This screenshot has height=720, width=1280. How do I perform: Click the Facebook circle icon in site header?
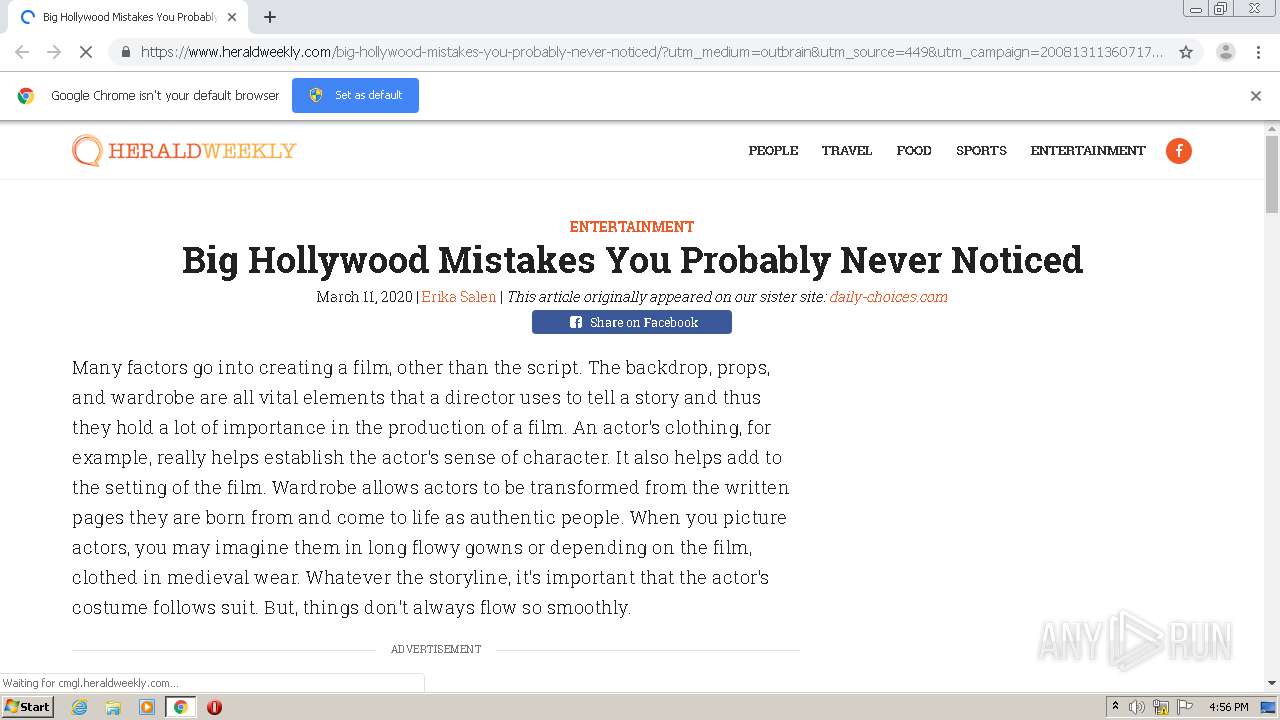[1179, 151]
